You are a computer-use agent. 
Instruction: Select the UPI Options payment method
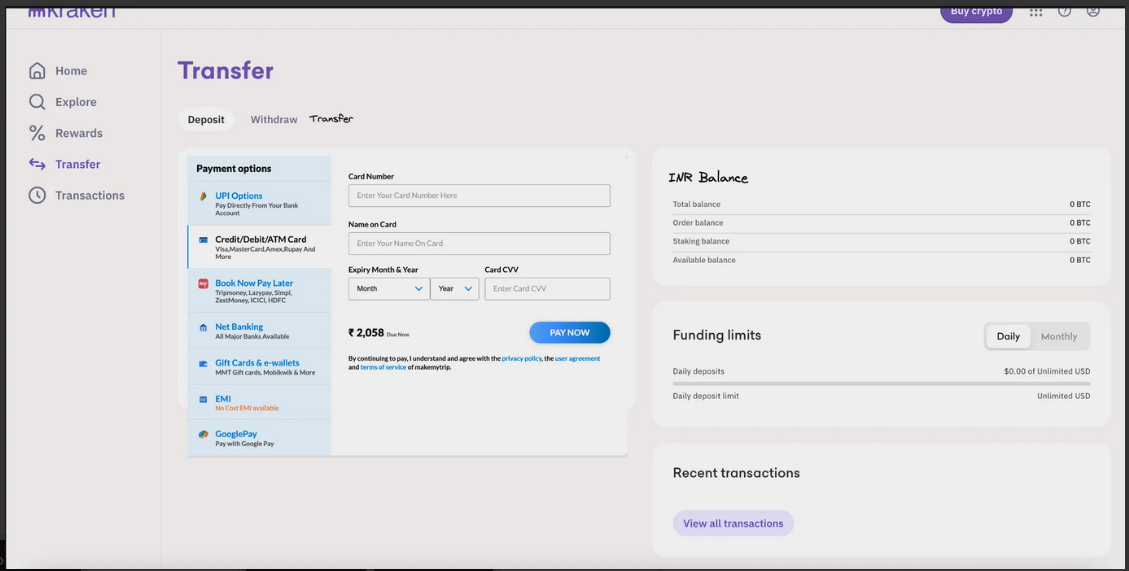(238, 196)
